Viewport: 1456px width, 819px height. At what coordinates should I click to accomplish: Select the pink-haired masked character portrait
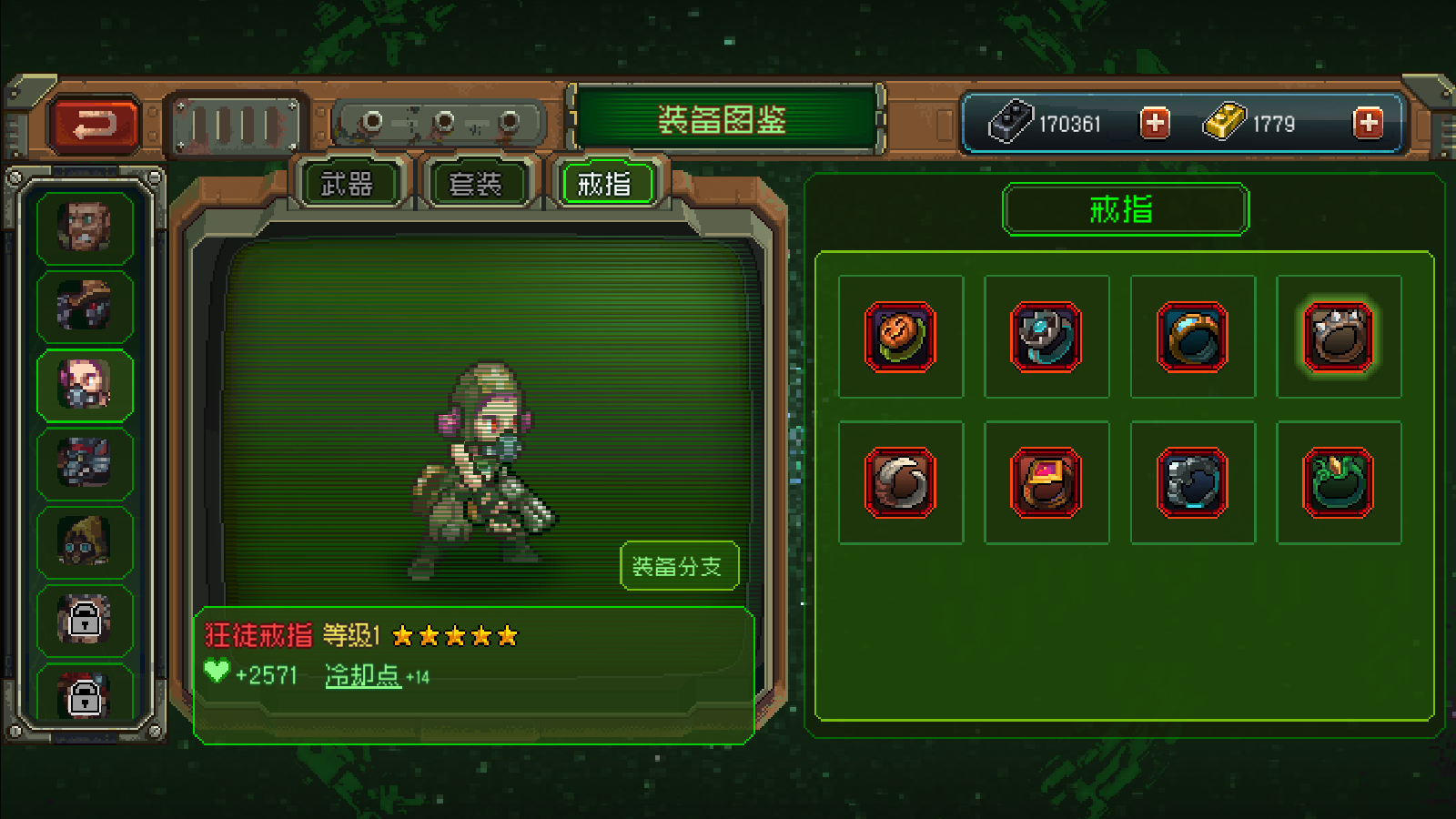point(85,385)
